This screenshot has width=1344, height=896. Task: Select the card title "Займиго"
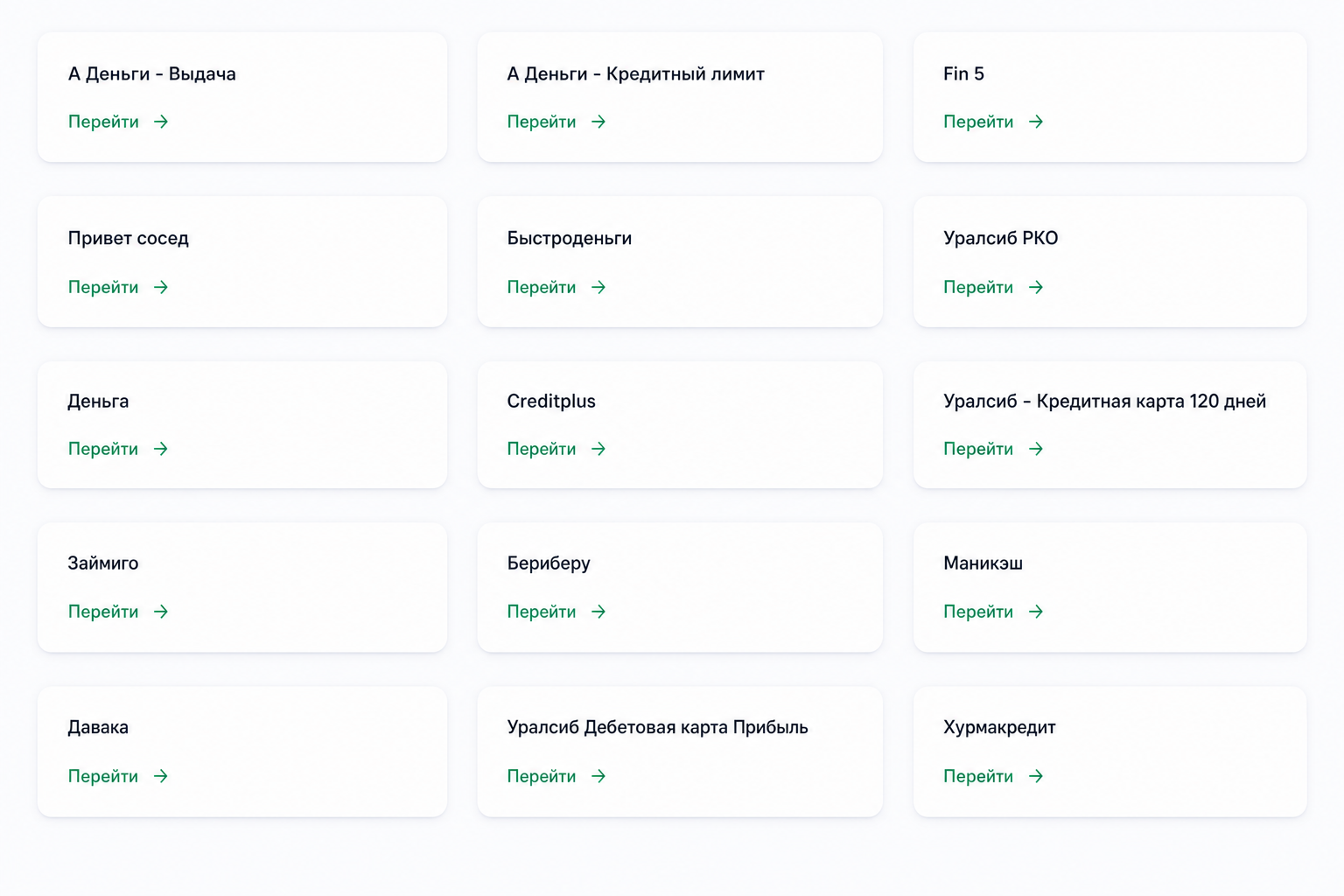click(x=103, y=563)
